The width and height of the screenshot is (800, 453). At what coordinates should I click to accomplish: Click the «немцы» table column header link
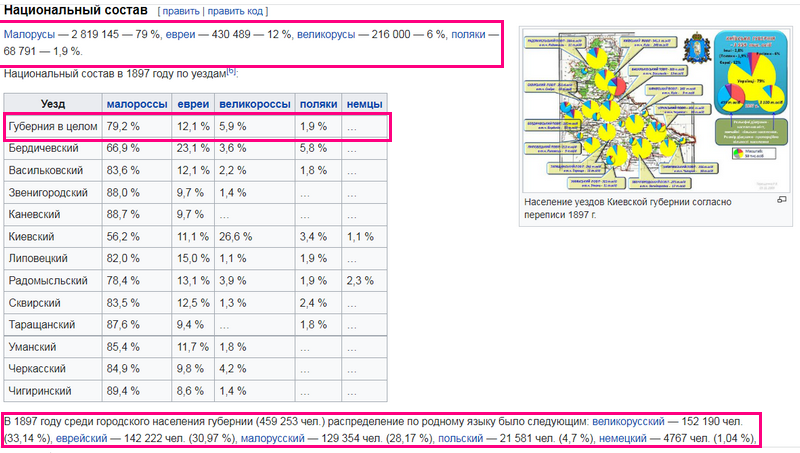pyautogui.click(x=364, y=104)
